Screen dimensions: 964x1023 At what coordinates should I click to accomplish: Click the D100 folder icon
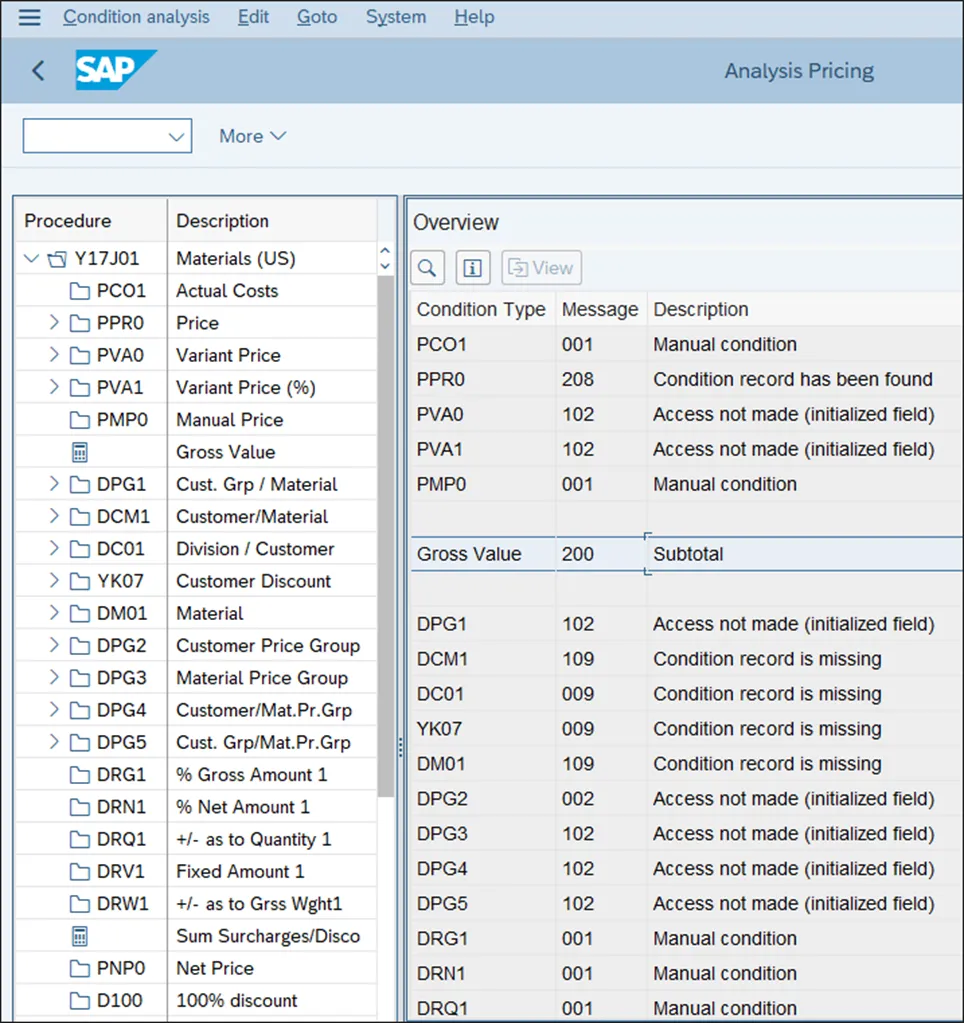click(x=80, y=1000)
